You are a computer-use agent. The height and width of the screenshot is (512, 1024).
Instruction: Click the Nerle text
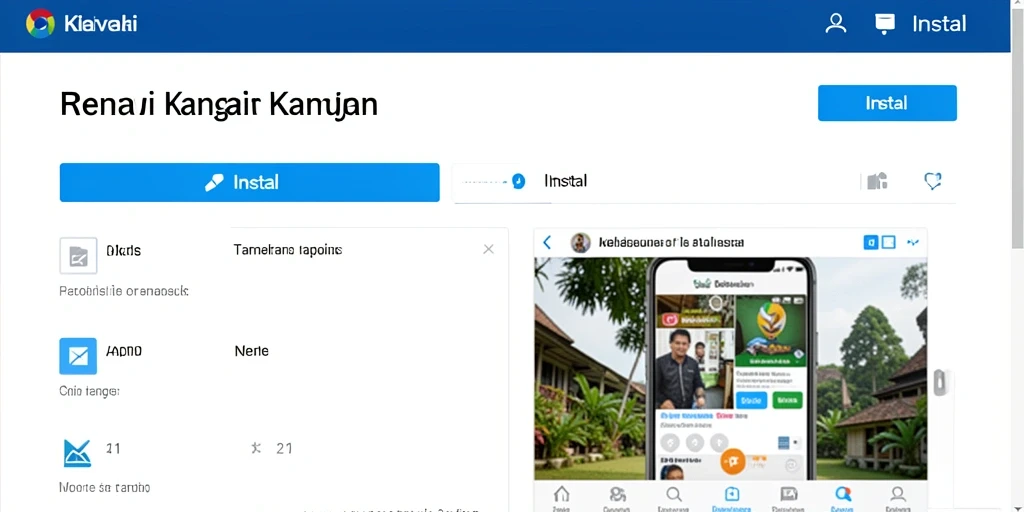(251, 351)
